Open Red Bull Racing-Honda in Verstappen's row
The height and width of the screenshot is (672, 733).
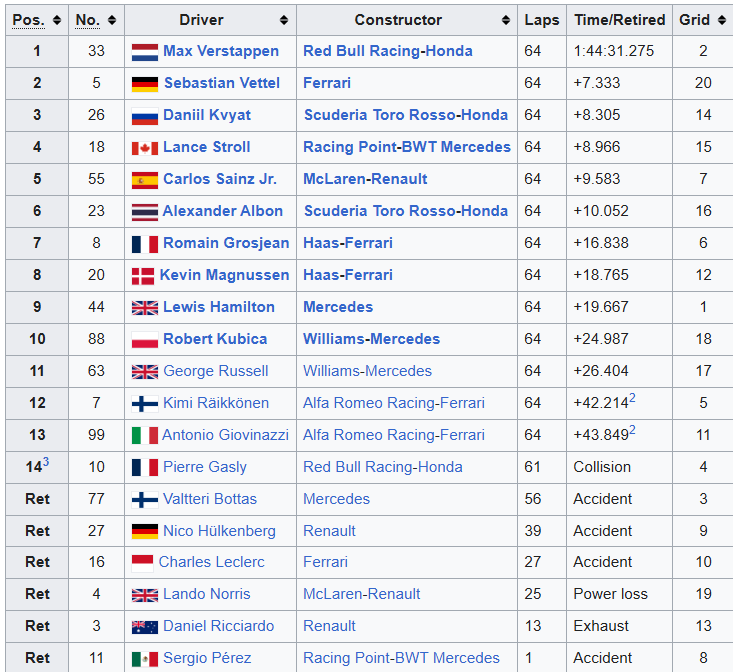tap(388, 51)
